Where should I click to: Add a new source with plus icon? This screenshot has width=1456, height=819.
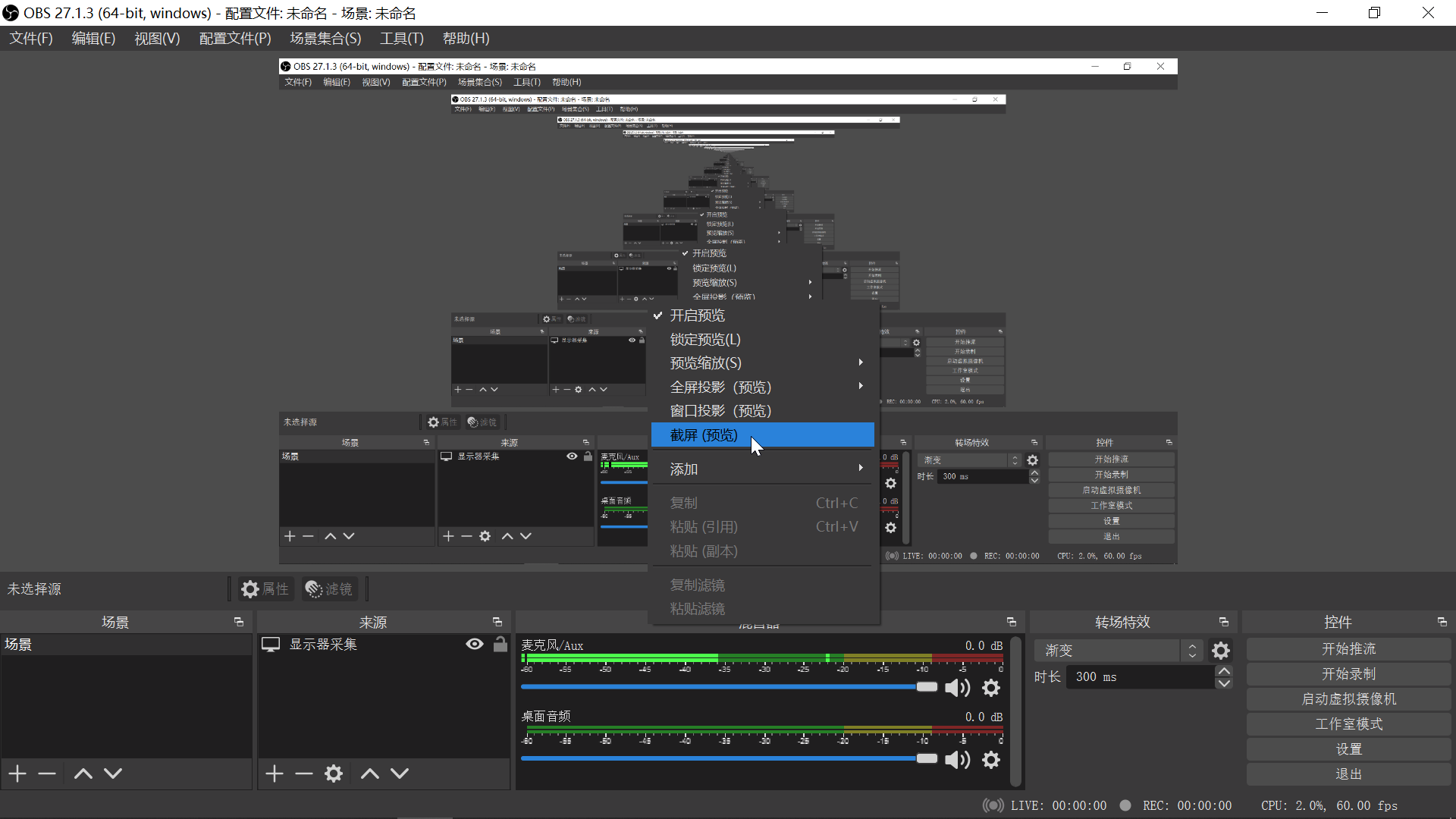click(275, 773)
